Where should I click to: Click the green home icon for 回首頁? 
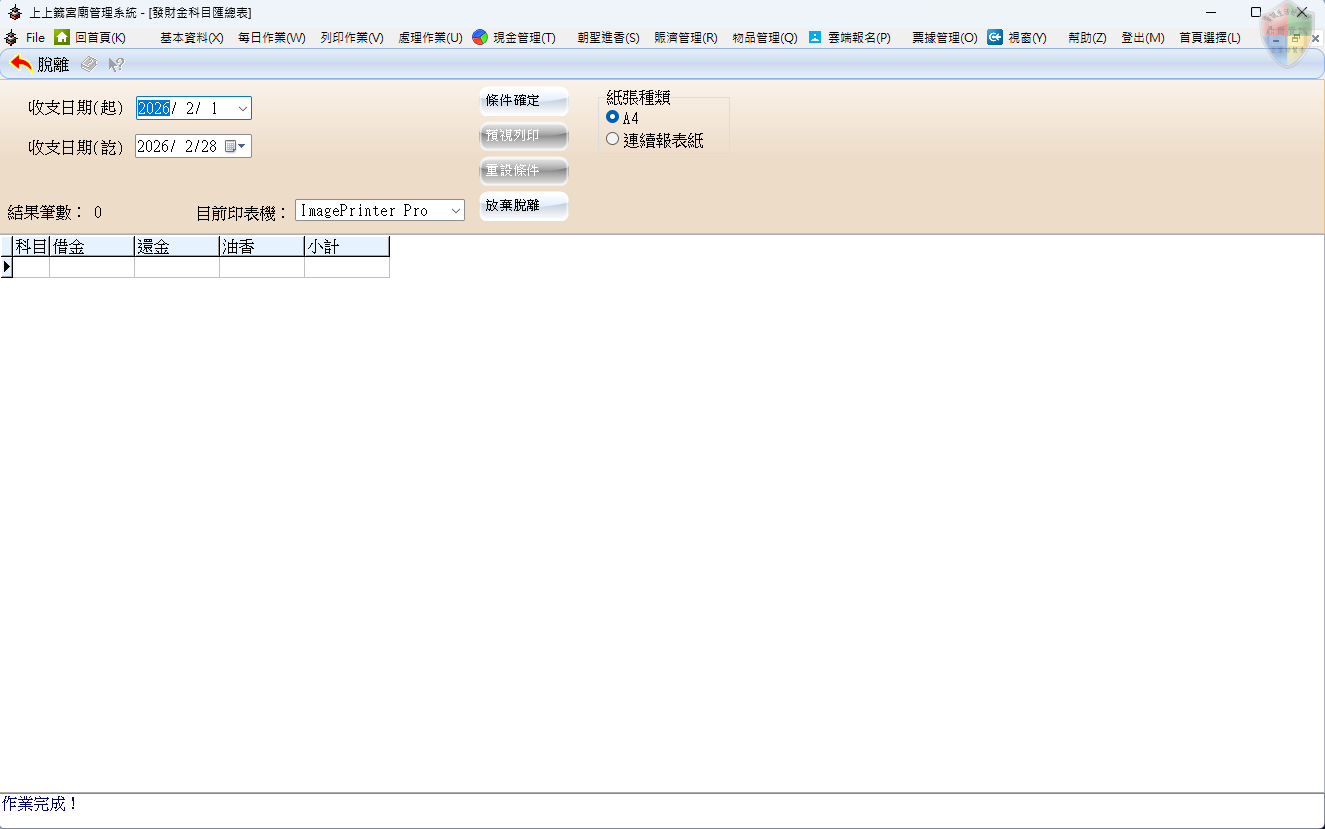coord(62,37)
